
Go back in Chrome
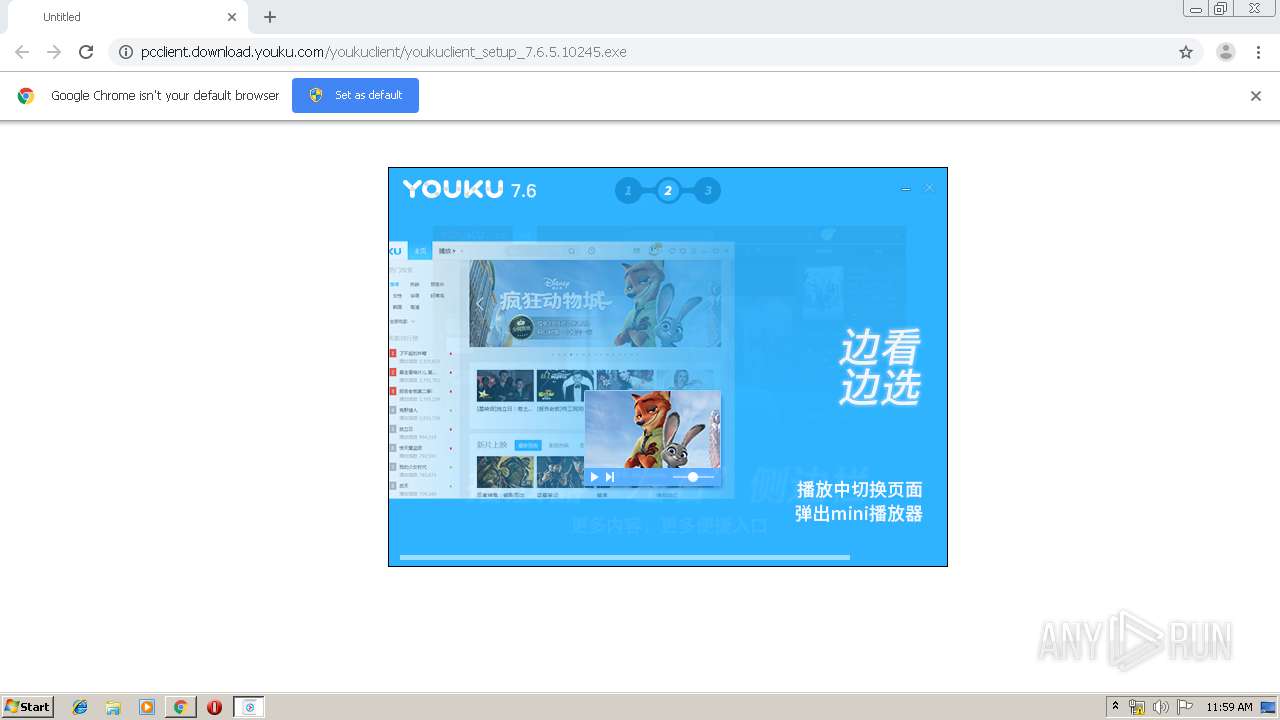click(22, 52)
